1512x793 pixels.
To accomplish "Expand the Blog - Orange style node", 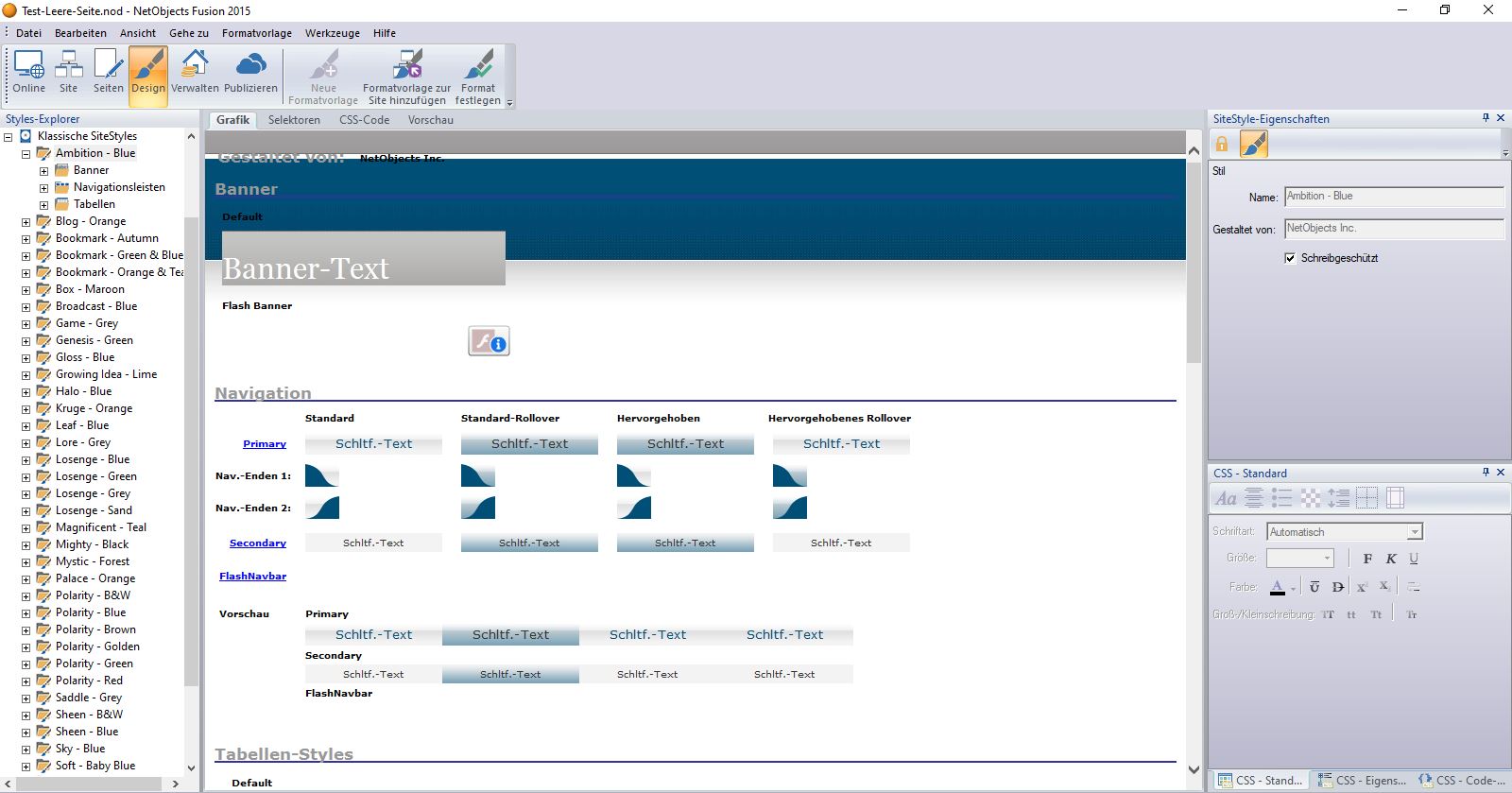I will click(26, 222).
